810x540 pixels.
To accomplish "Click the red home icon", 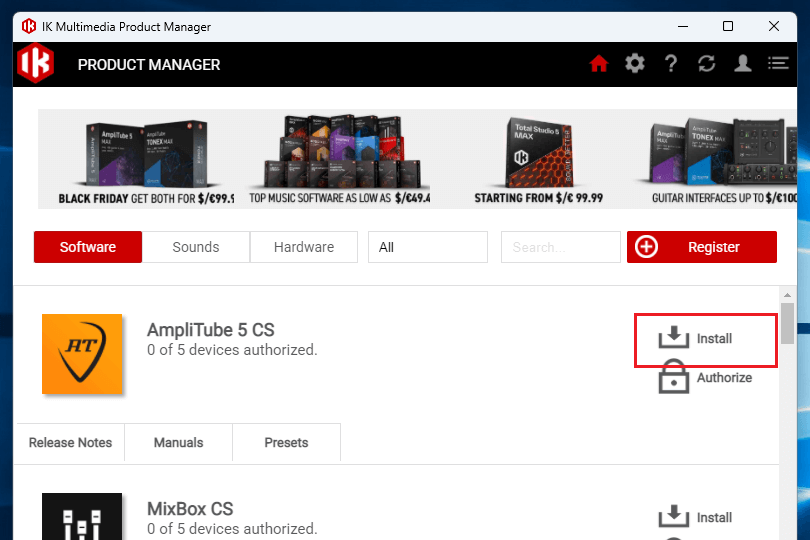I will point(599,64).
